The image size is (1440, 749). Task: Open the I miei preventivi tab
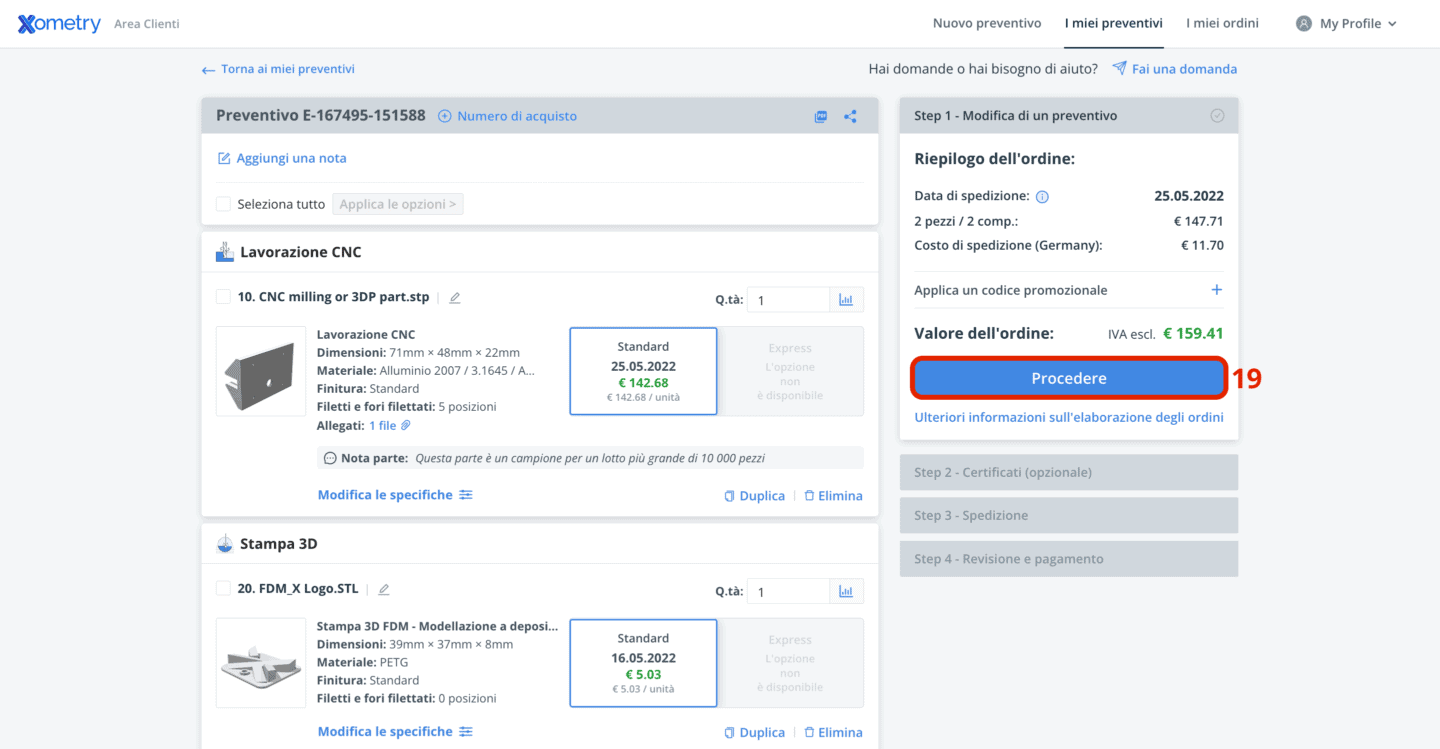(x=1114, y=23)
